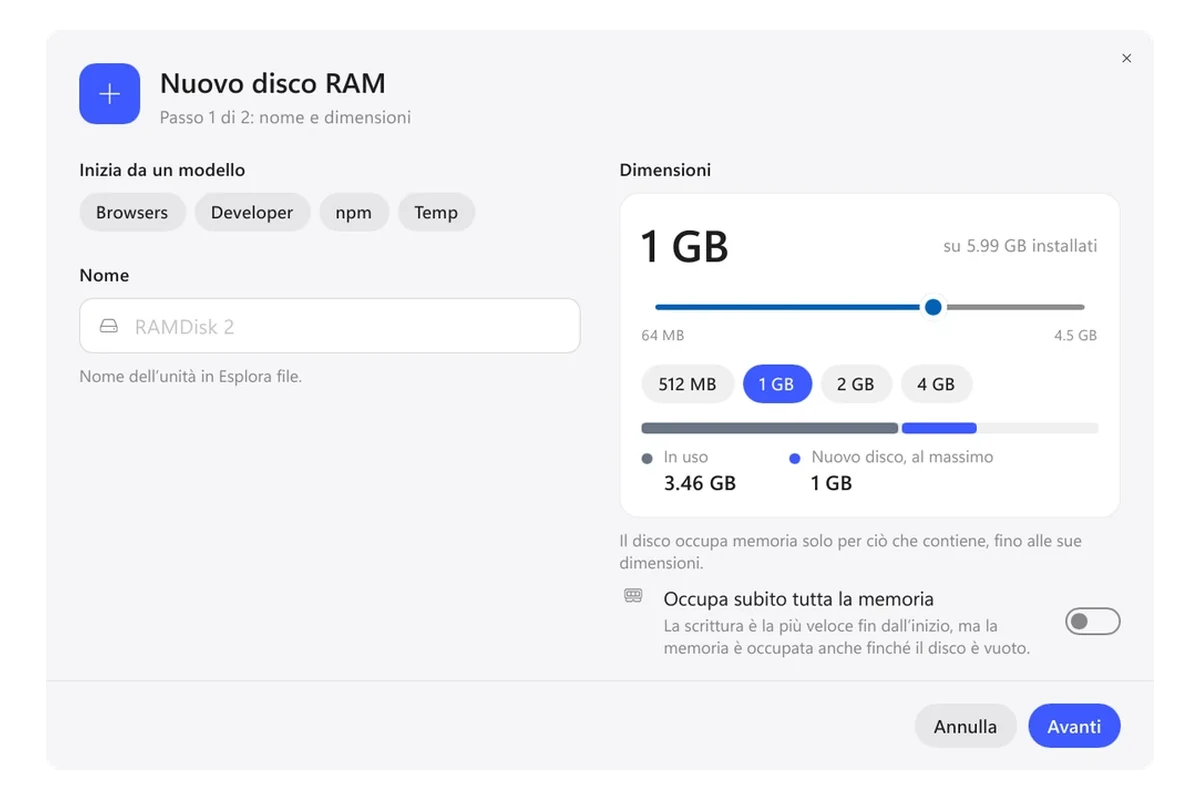This screenshot has height=800, width=1200.
Task: Click the Annulla button
Action: [x=965, y=726]
